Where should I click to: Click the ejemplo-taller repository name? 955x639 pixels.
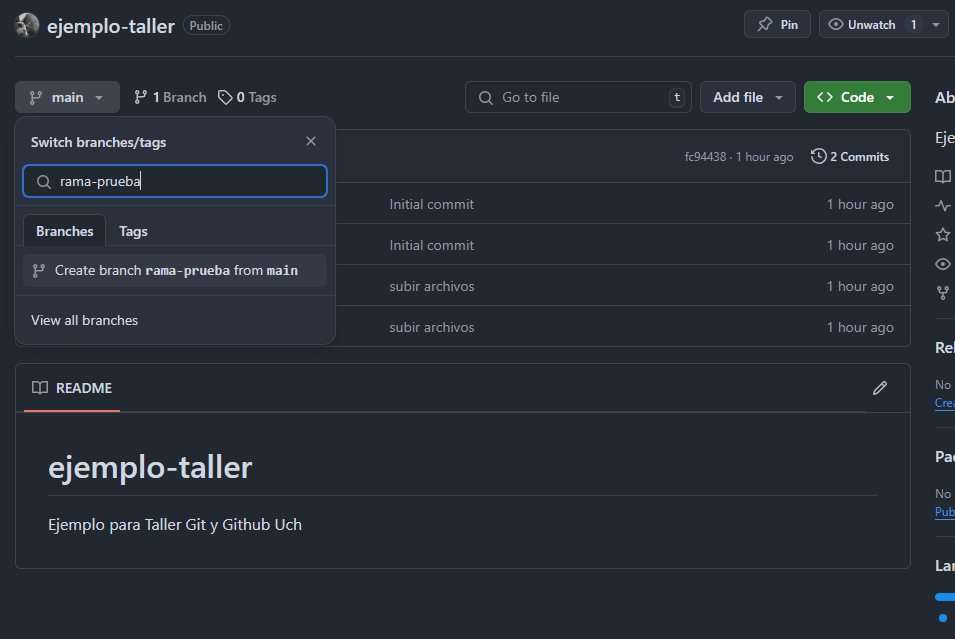[x=111, y=26]
